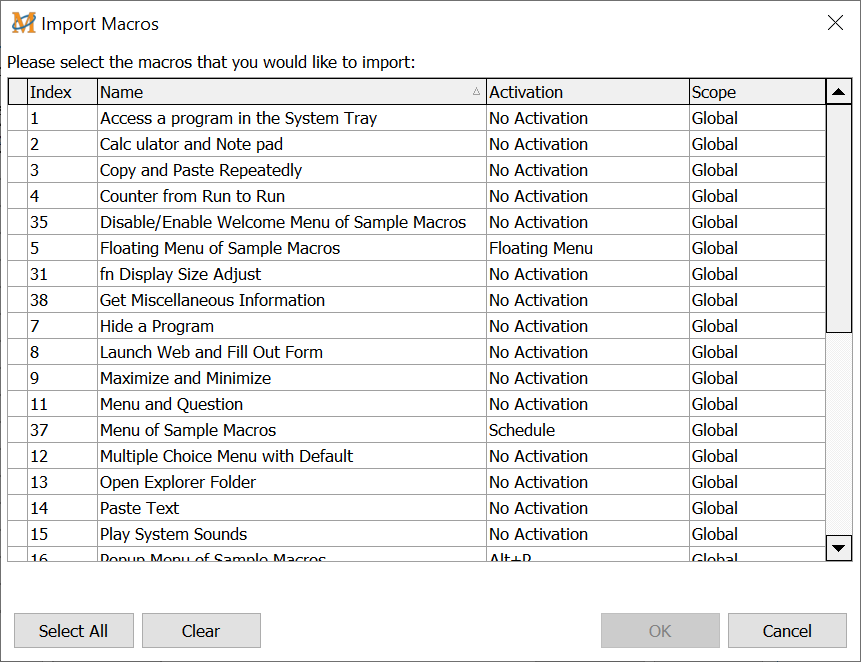Tick the selection box for Hide a Program
Image resolution: width=861 pixels, height=662 pixels.
click(x=18, y=326)
